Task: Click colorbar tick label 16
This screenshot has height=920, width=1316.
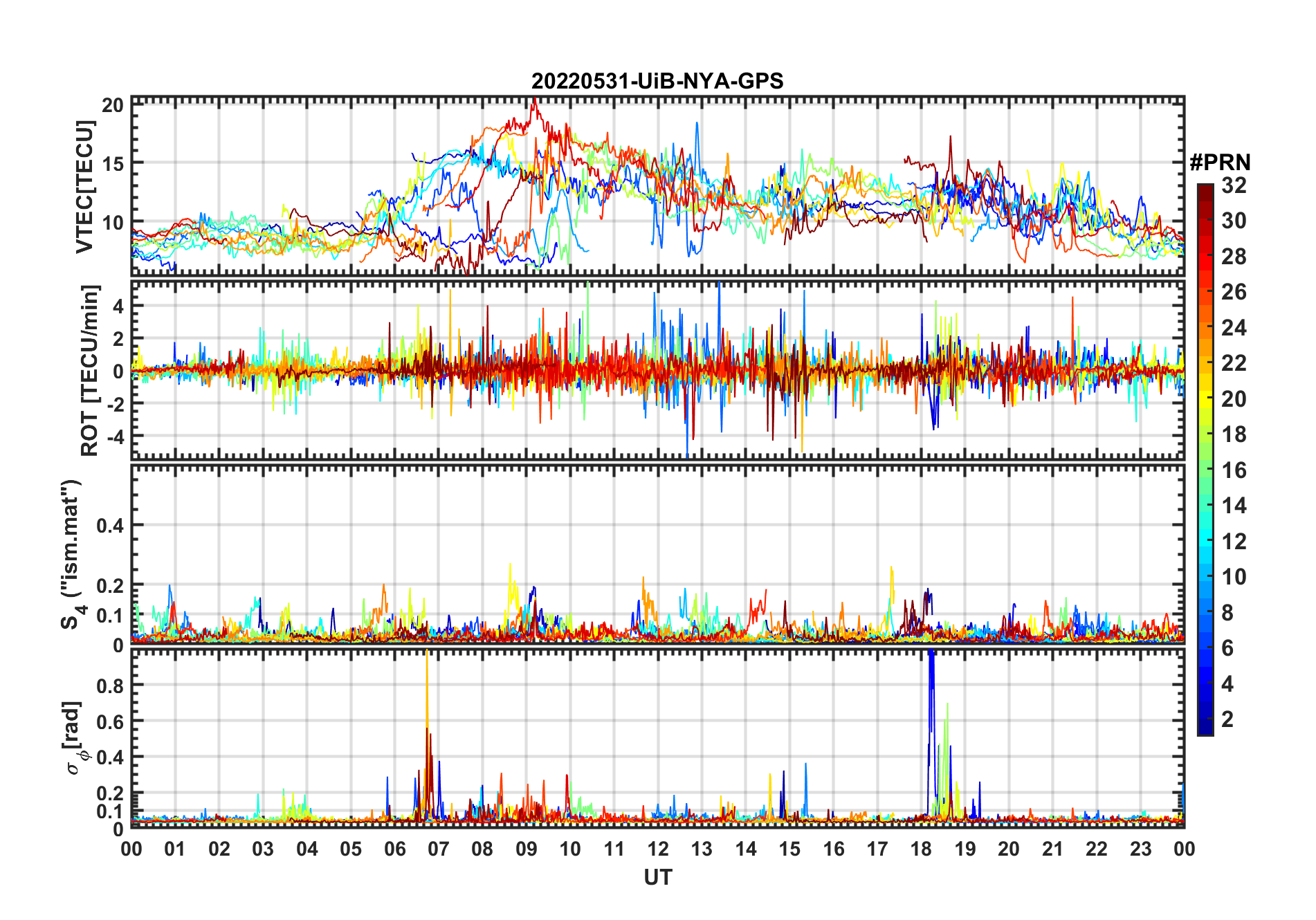Action: pyautogui.click(x=1234, y=470)
